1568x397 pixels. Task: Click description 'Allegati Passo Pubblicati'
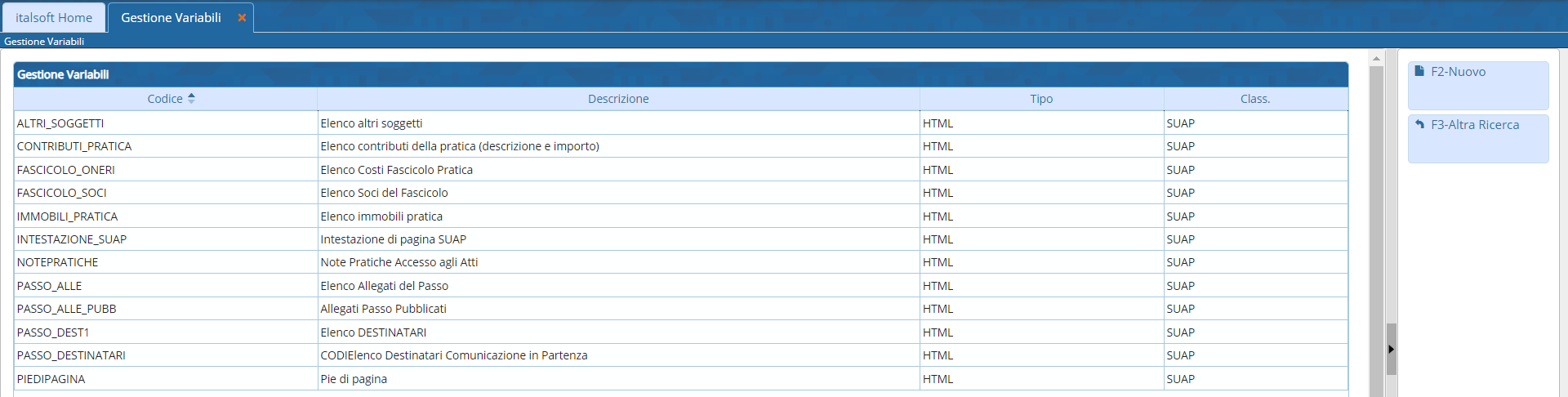coord(384,309)
